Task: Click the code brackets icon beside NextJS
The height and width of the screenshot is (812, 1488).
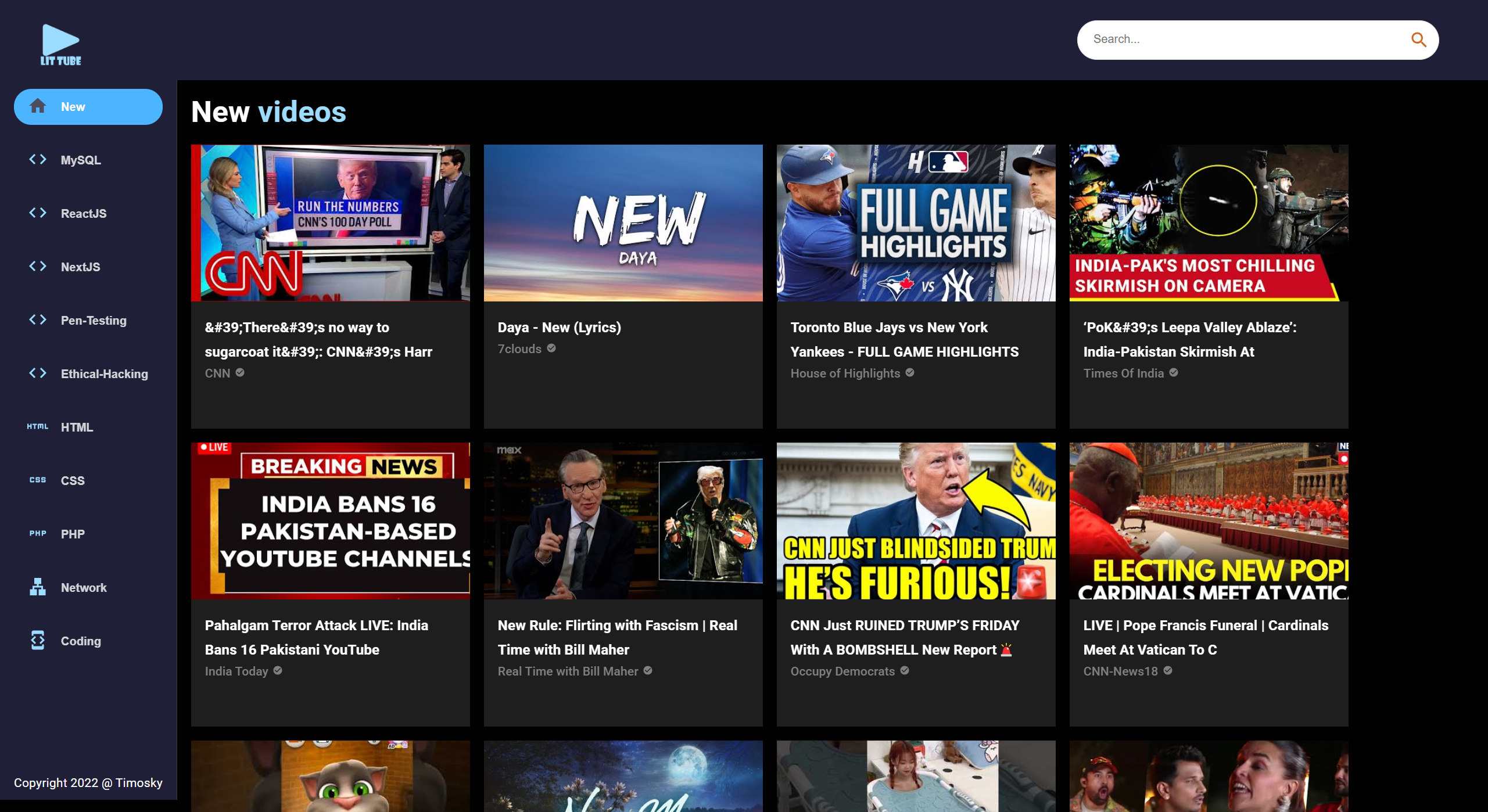Action: point(38,266)
